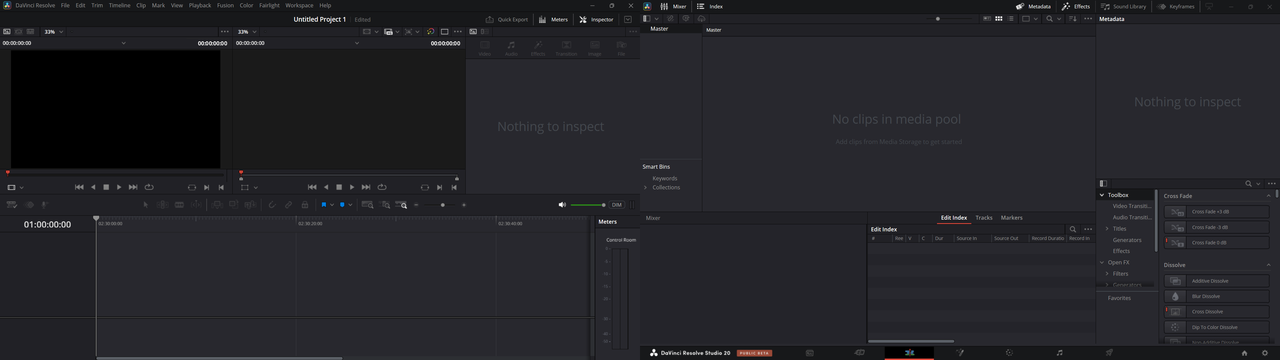Toggle the Meters panel button
This screenshot has width=1280, height=360.
553,19
